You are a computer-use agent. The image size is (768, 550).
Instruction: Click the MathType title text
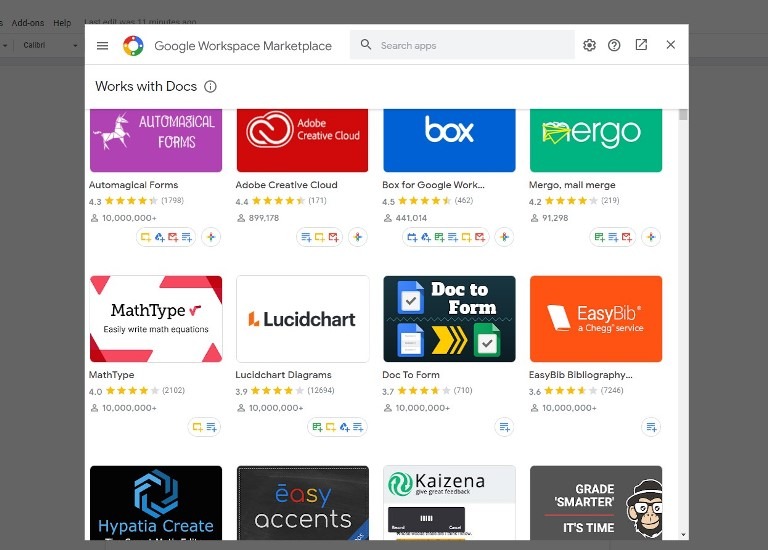111,375
